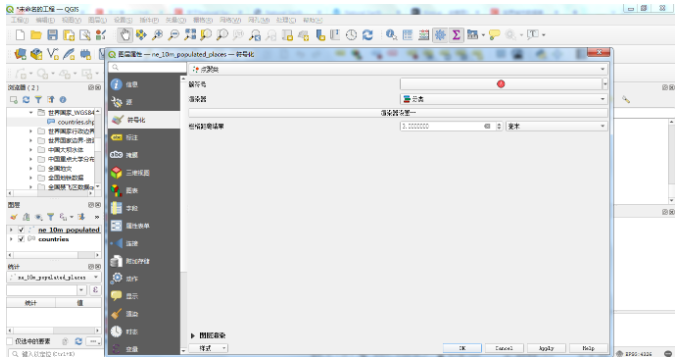Select the Pan Map hand tool
Image resolution: width=680 pixels, height=363 pixels.
[x=125, y=35]
